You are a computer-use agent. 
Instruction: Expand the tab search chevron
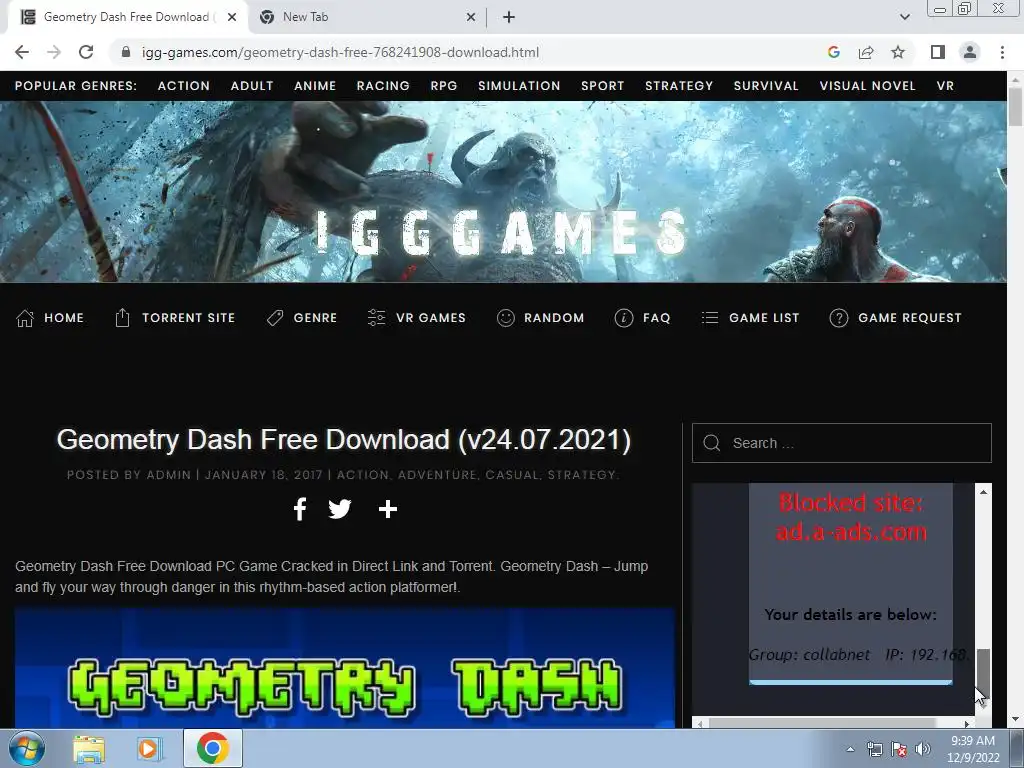pyautogui.click(x=904, y=17)
